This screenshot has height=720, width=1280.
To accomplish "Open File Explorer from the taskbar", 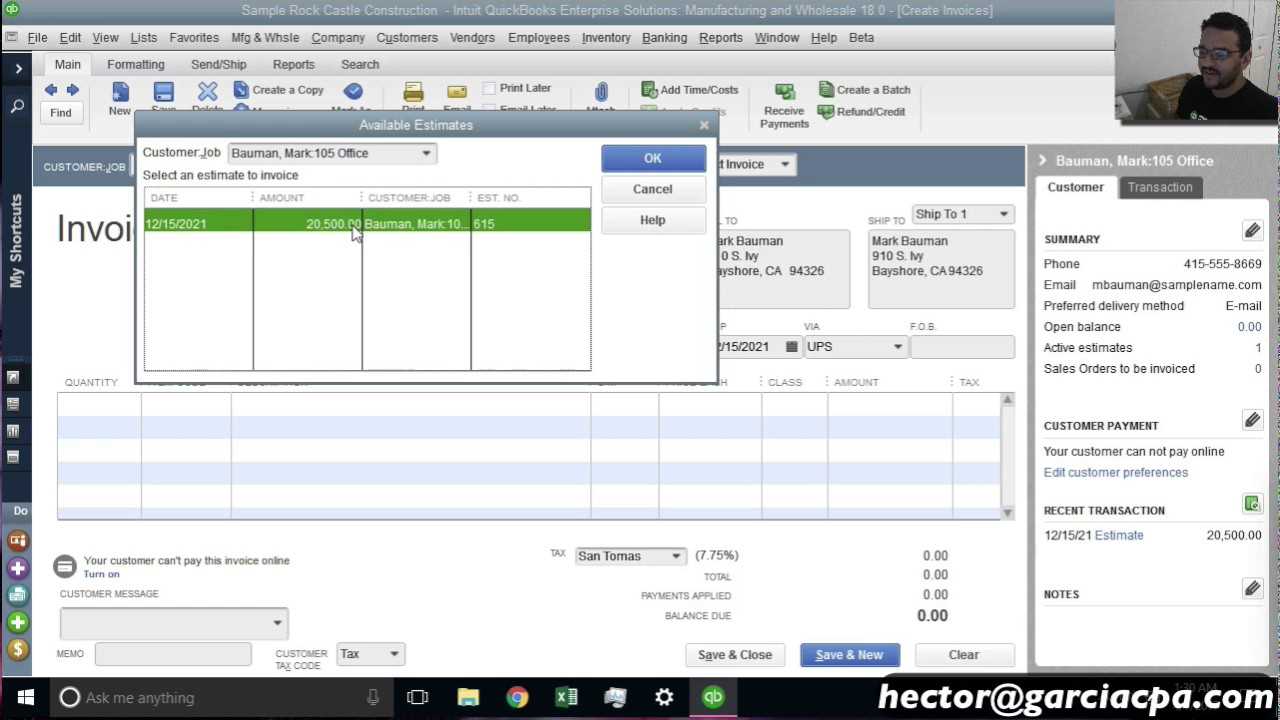I will (468, 697).
